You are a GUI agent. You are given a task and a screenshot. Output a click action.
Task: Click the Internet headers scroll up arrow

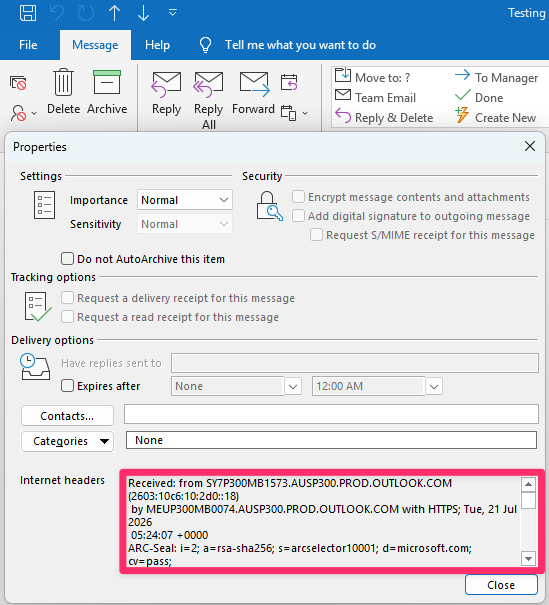[x=528, y=483]
